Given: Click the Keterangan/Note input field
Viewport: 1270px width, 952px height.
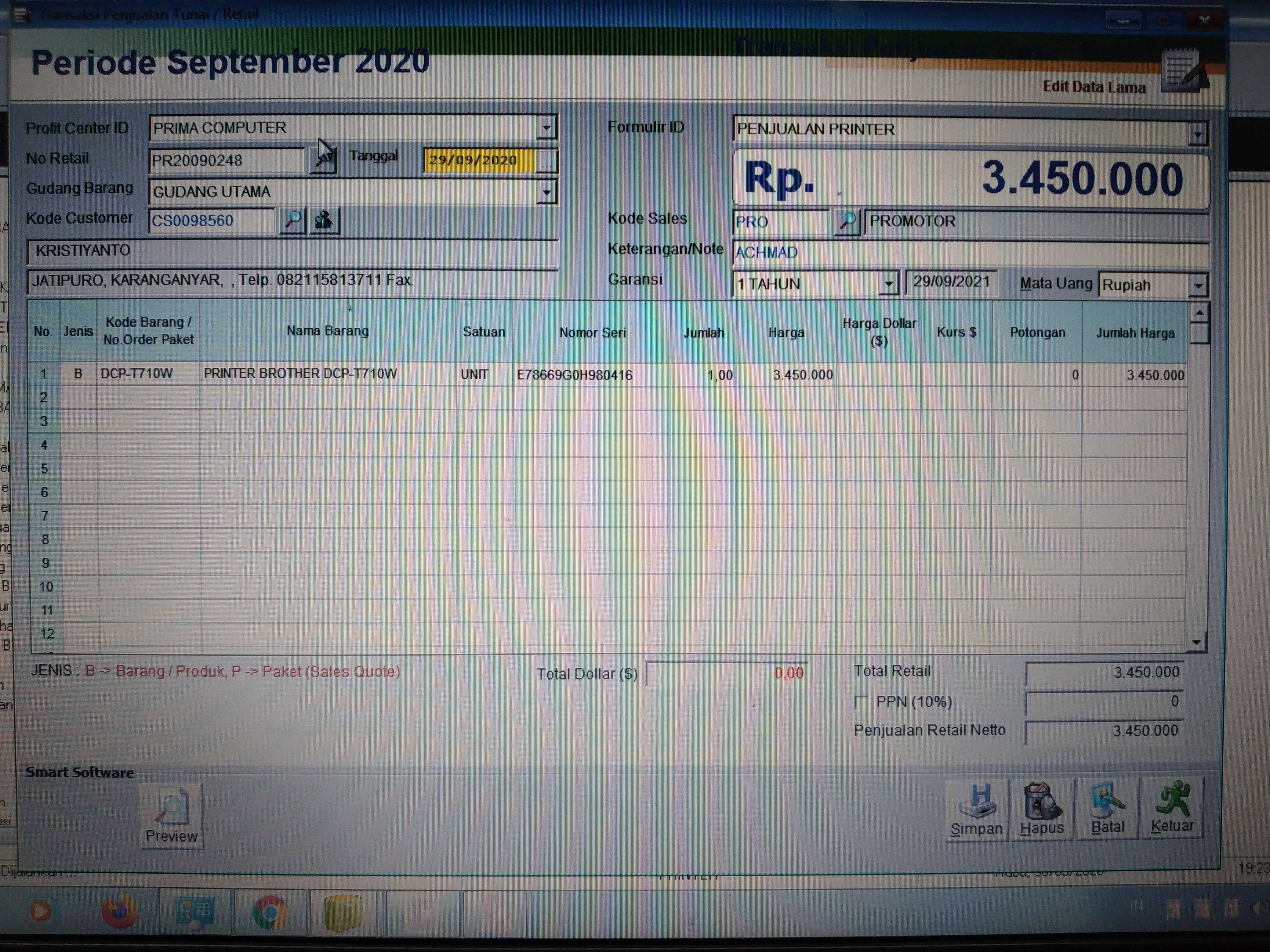Looking at the screenshot, I should 970,252.
